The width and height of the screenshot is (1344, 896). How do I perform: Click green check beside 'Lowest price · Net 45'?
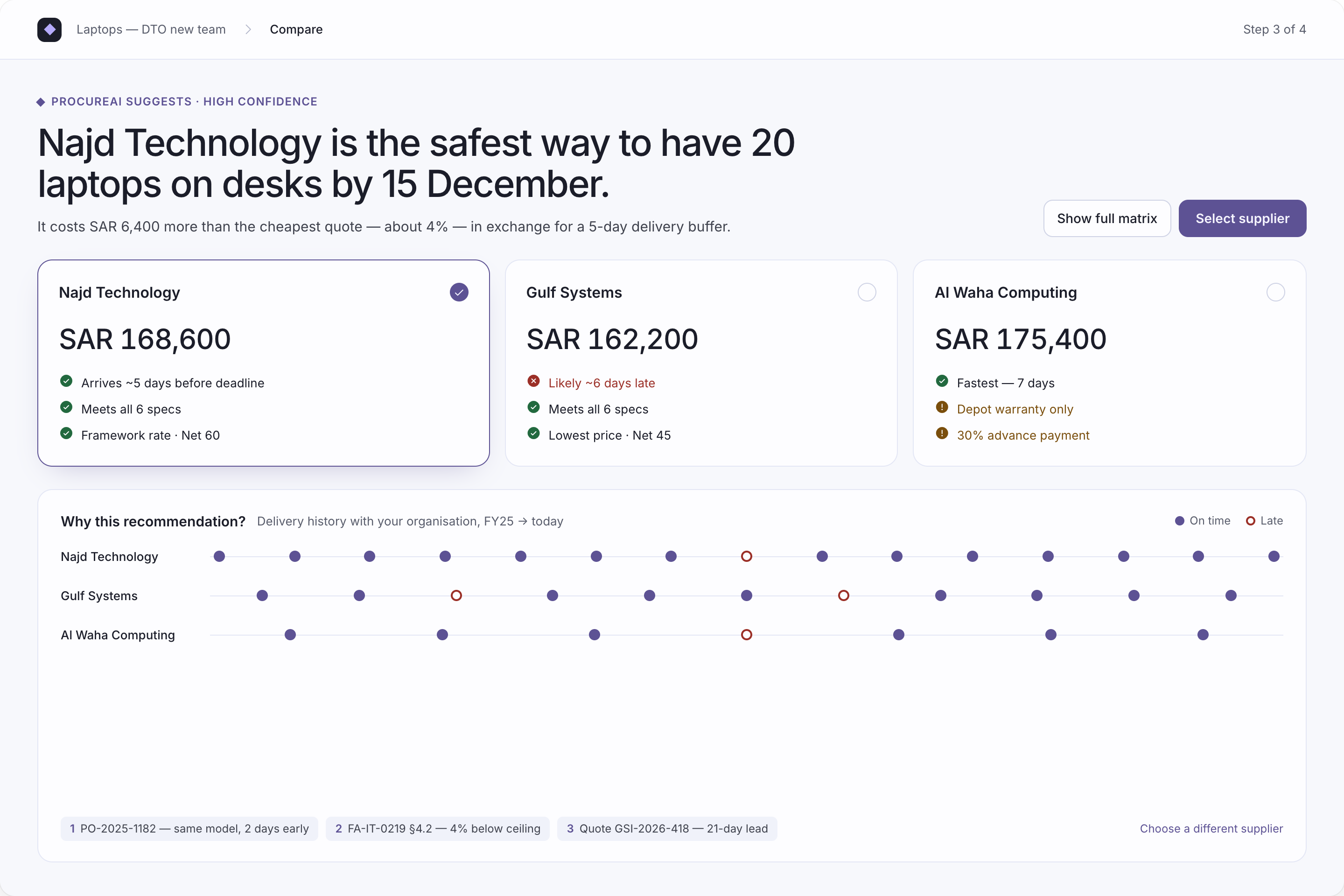pyautogui.click(x=534, y=434)
